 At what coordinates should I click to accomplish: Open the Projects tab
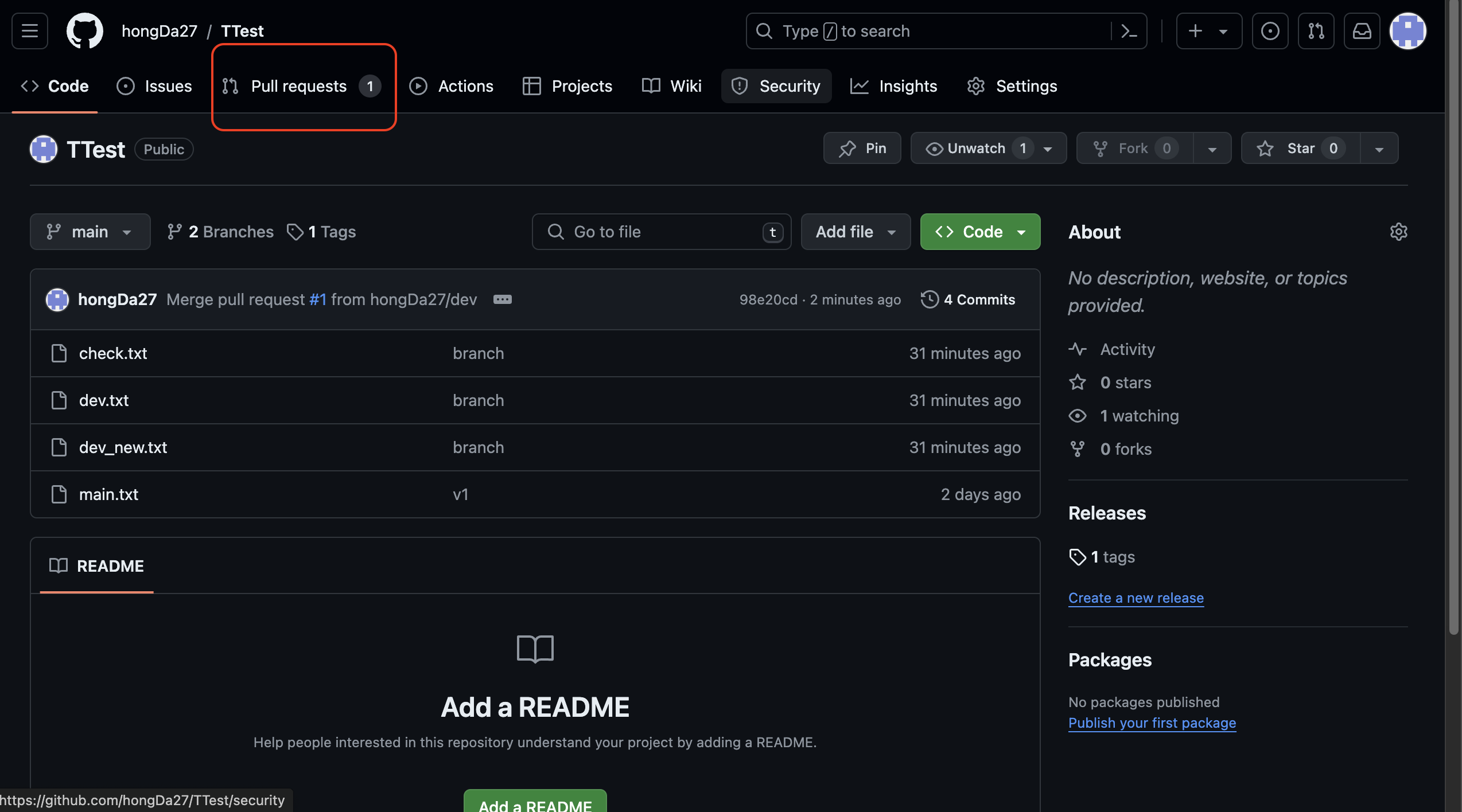click(567, 86)
